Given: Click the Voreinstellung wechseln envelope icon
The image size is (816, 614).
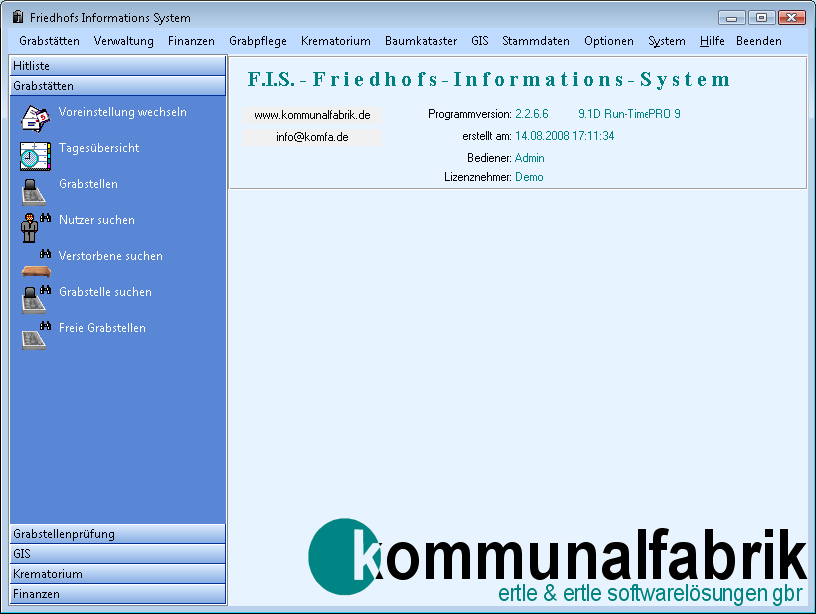Looking at the screenshot, I should click(x=35, y=119).
